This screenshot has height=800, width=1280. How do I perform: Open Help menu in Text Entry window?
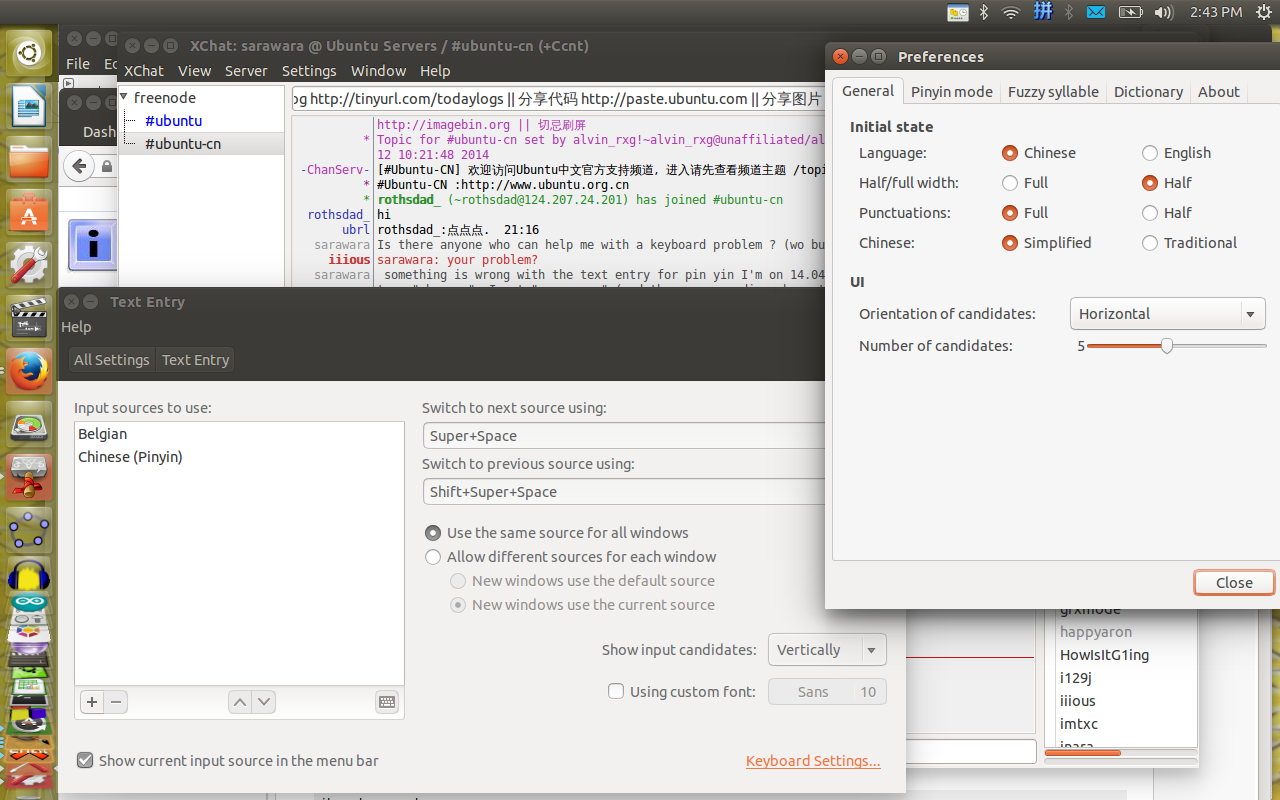pyautogui.click(x=76, y=327)
